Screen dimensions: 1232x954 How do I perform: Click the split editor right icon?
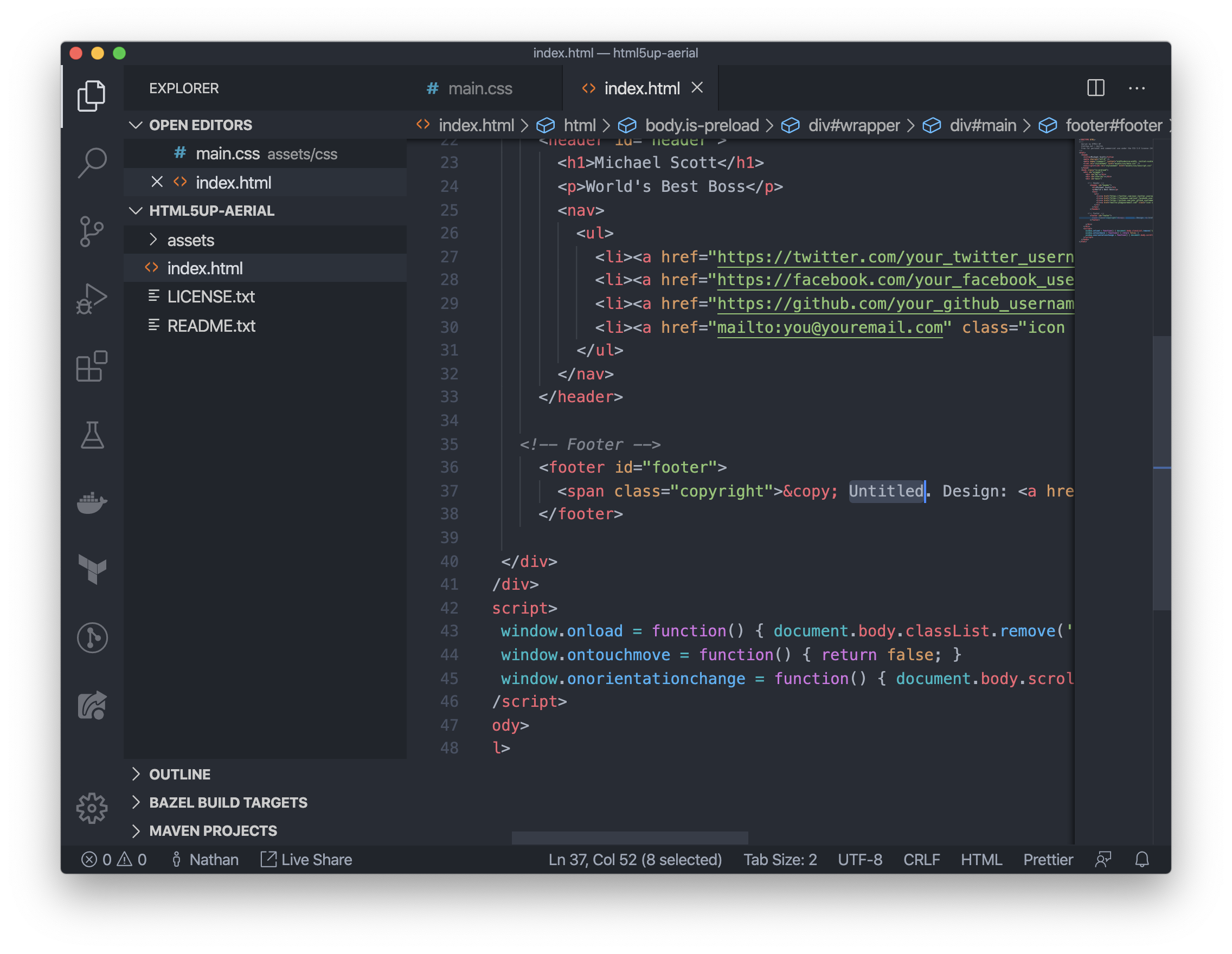tap(1095, 88)
